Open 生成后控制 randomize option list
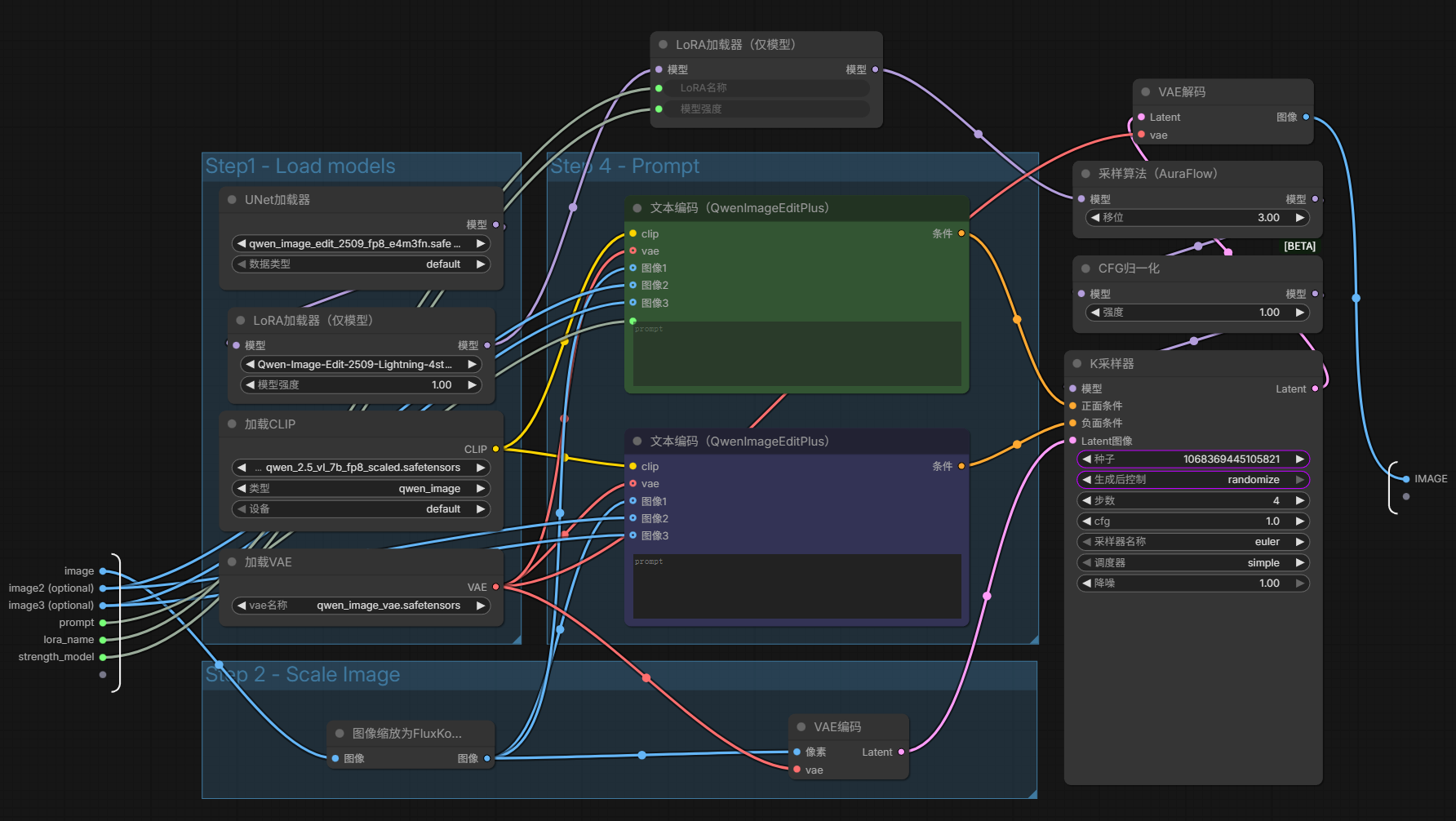Viewport: 1456px width, 821px height. (x=1192, y=480)
